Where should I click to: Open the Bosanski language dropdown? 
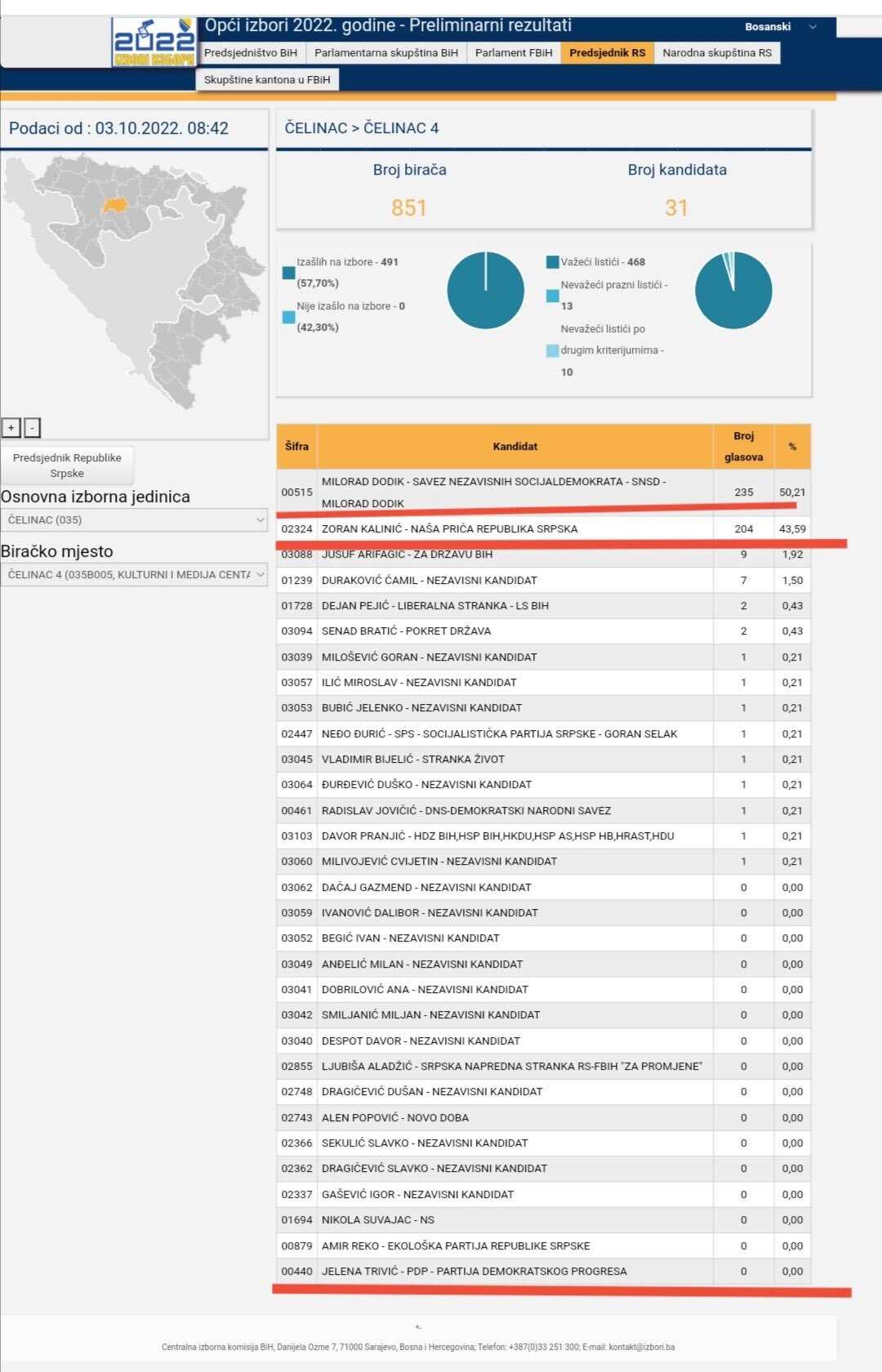click(x=780, y=27)
